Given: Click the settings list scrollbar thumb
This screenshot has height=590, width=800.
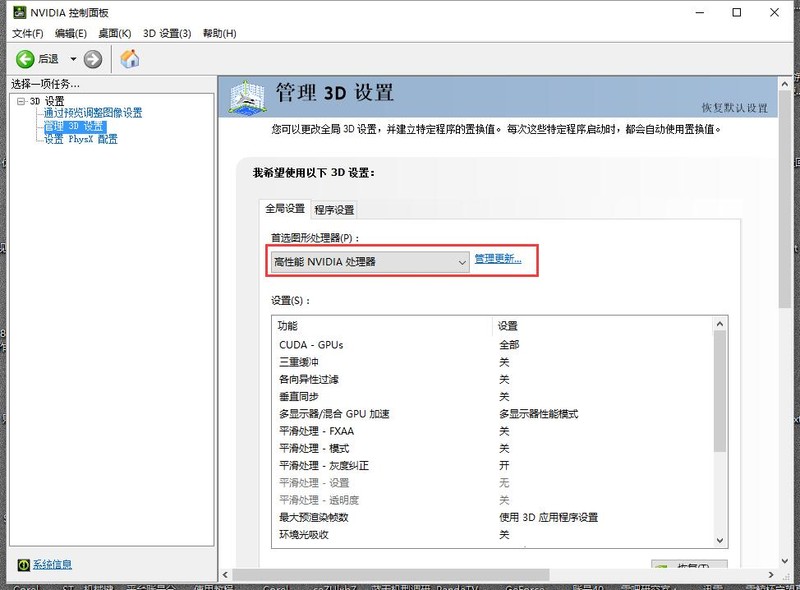Looking at the screenshot, I should pos(720,391).
